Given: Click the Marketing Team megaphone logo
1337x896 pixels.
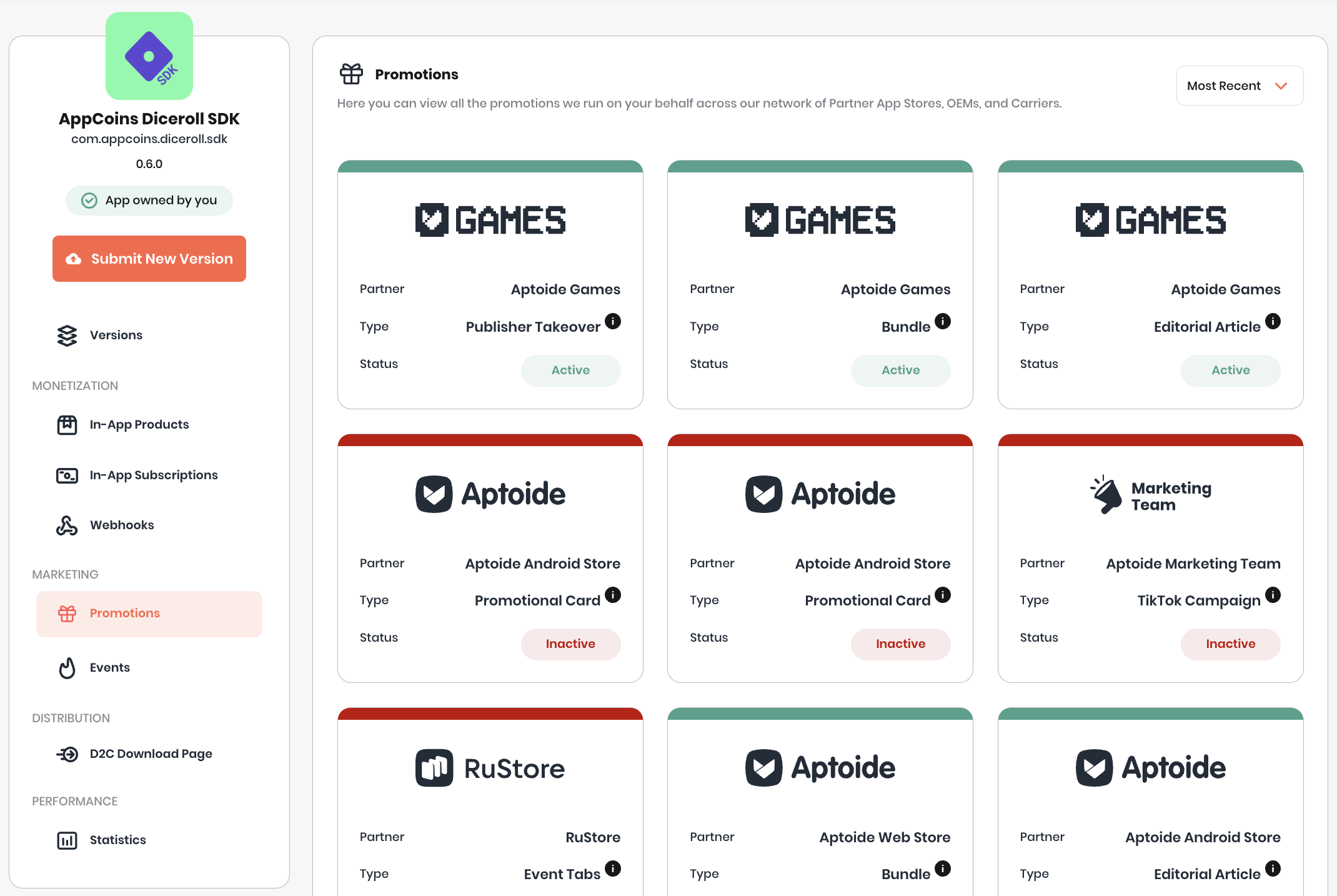Looking at the screenshot, I should coord(1151,494).
